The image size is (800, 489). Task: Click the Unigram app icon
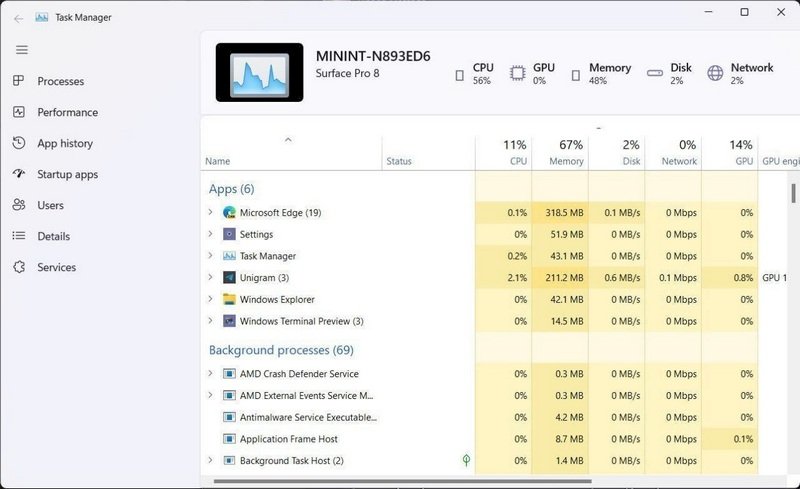coord(229,278)
